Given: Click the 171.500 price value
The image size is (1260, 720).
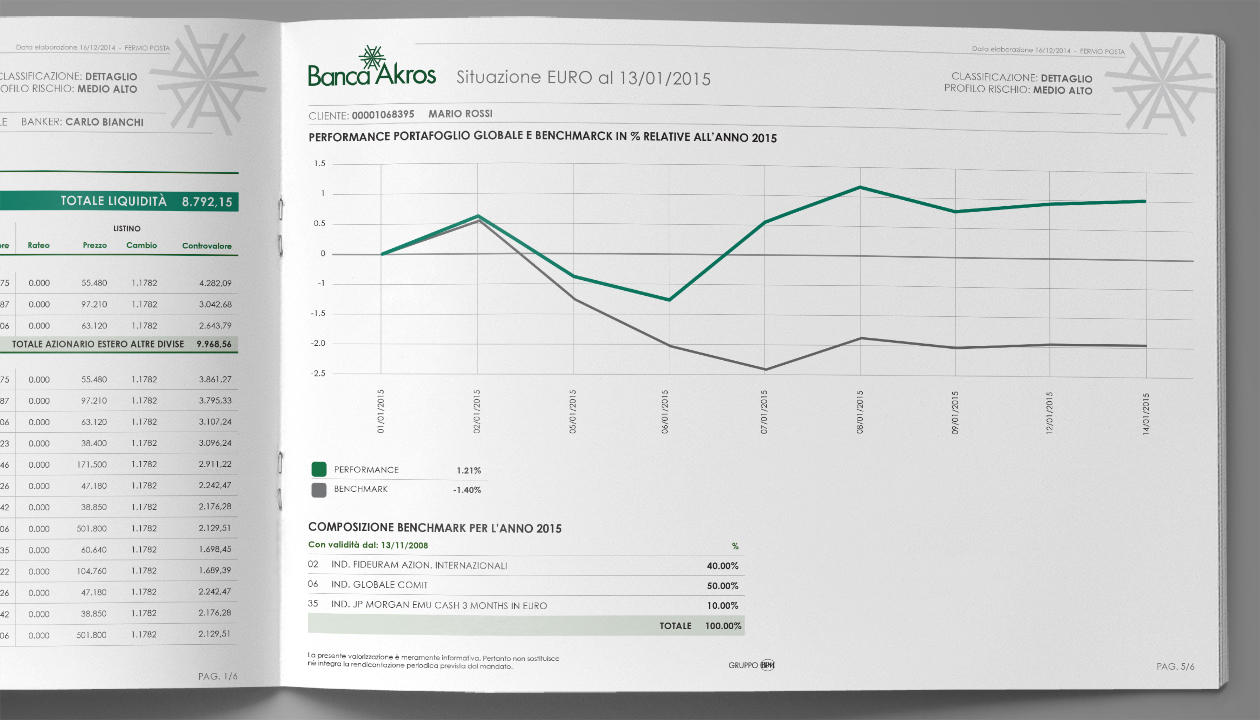Looking at the screenshot, I should pyautogui.click(x=91, y=464).
